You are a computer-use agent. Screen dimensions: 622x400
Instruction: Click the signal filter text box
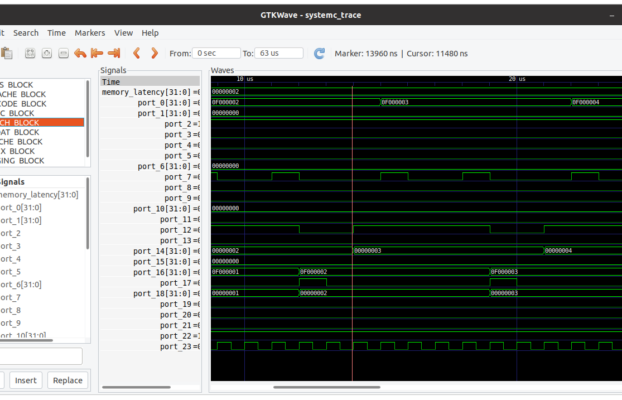pos(41,356)
